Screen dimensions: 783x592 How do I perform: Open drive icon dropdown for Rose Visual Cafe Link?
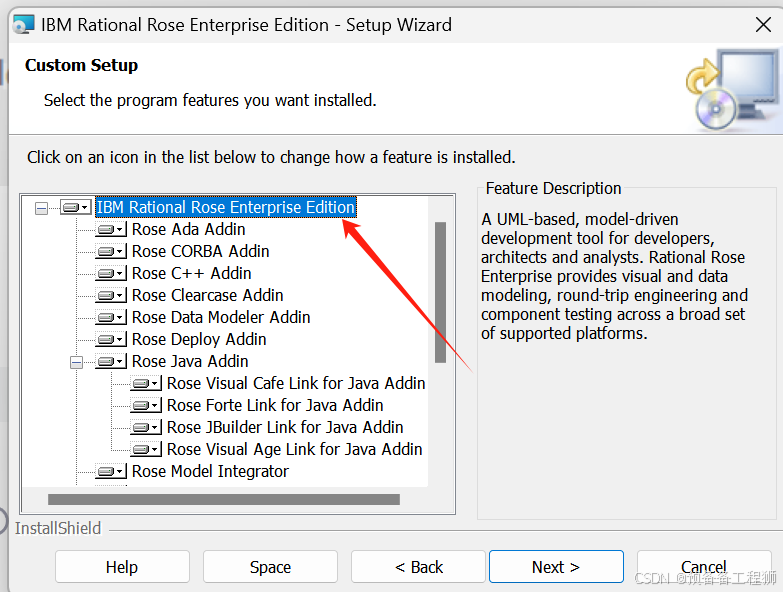(146, 383)
